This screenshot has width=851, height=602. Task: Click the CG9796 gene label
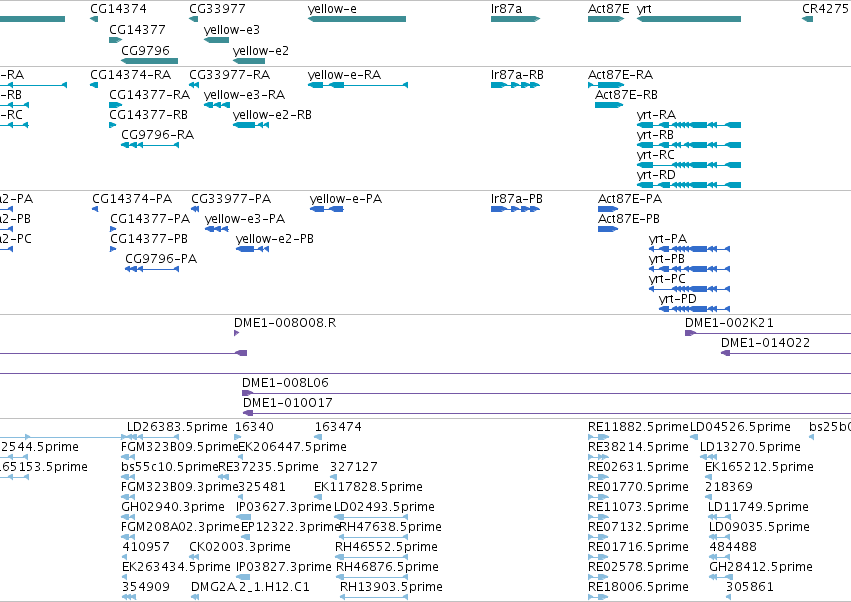click(x=145, y=50)
